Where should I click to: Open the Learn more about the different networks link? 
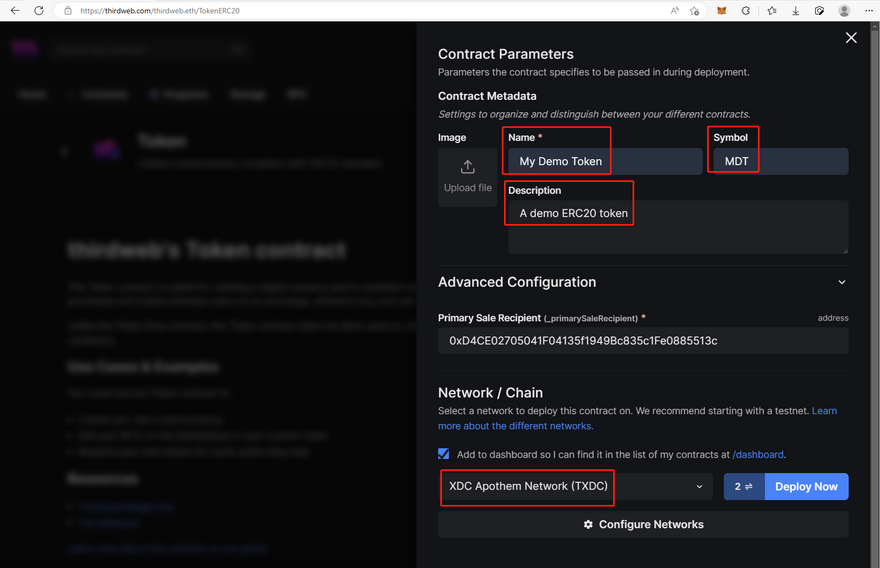pos(515,426)
